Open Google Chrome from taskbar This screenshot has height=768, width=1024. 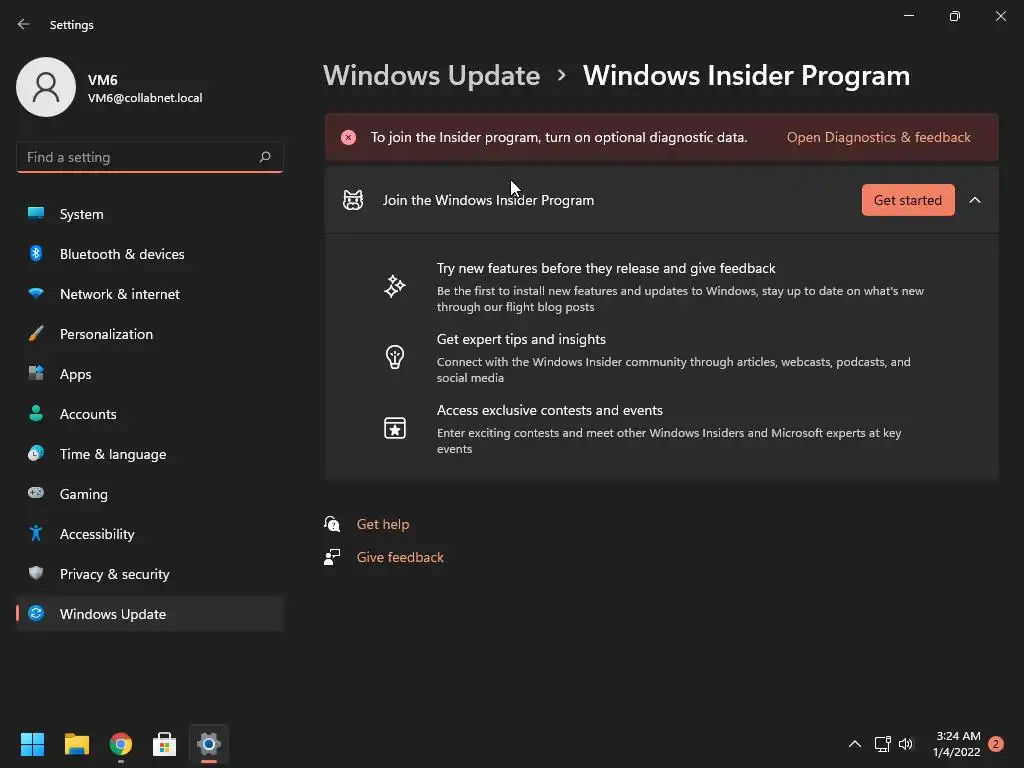(121, 744)
